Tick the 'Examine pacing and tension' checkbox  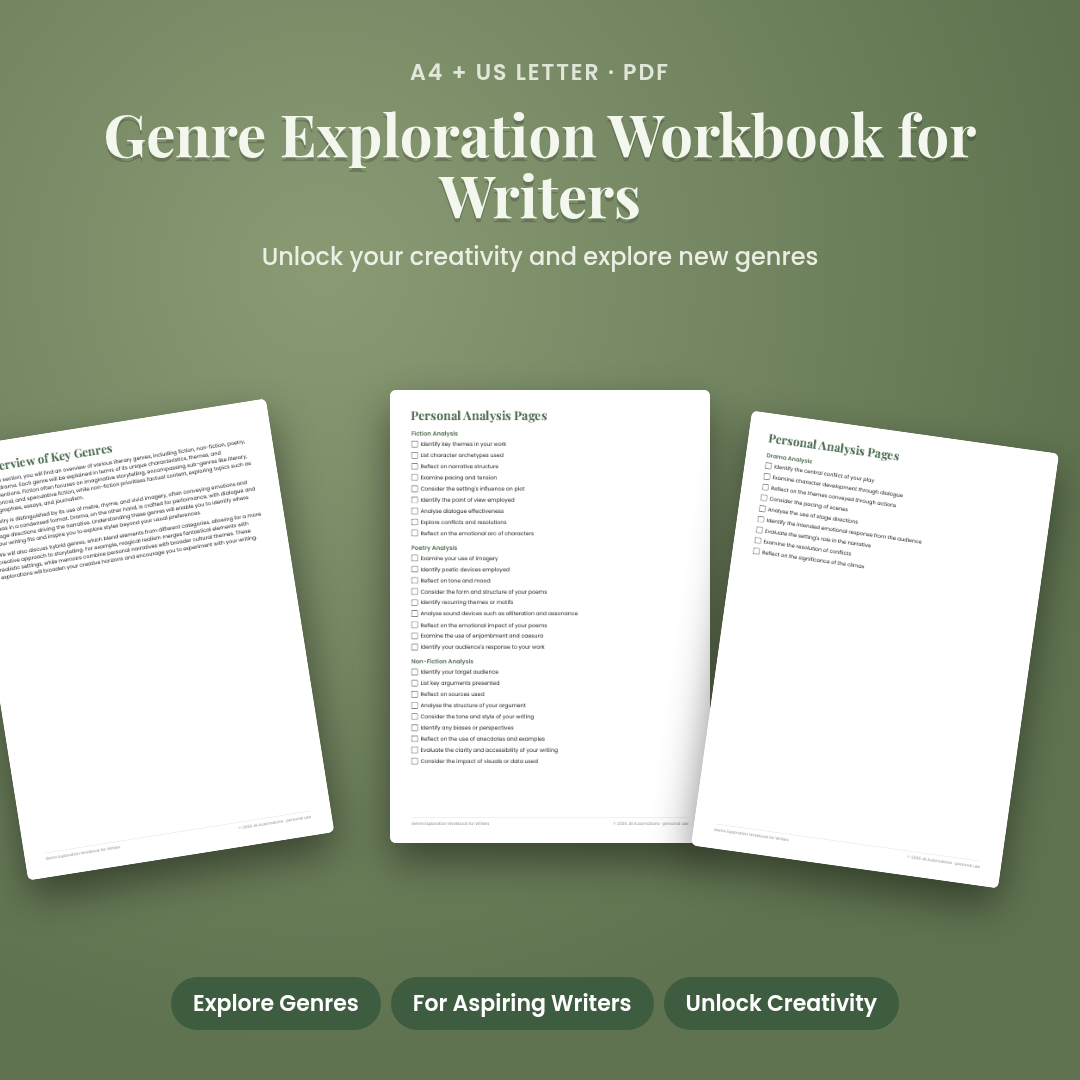pos(415,477)
